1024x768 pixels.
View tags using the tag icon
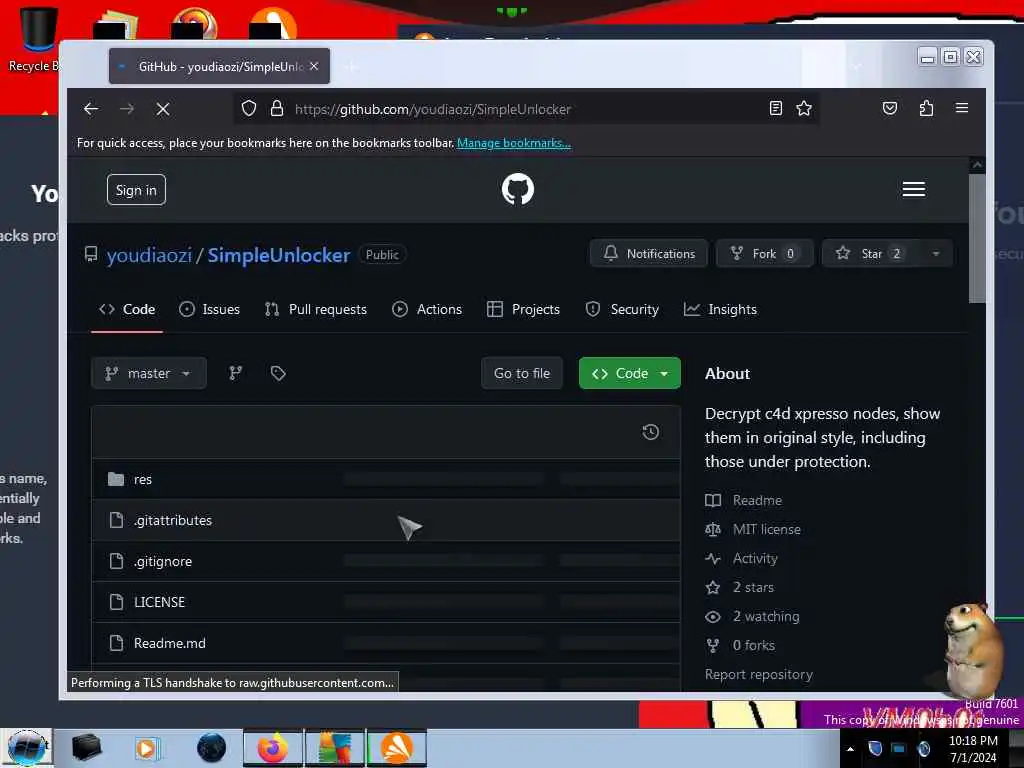(x=278, y=373)
